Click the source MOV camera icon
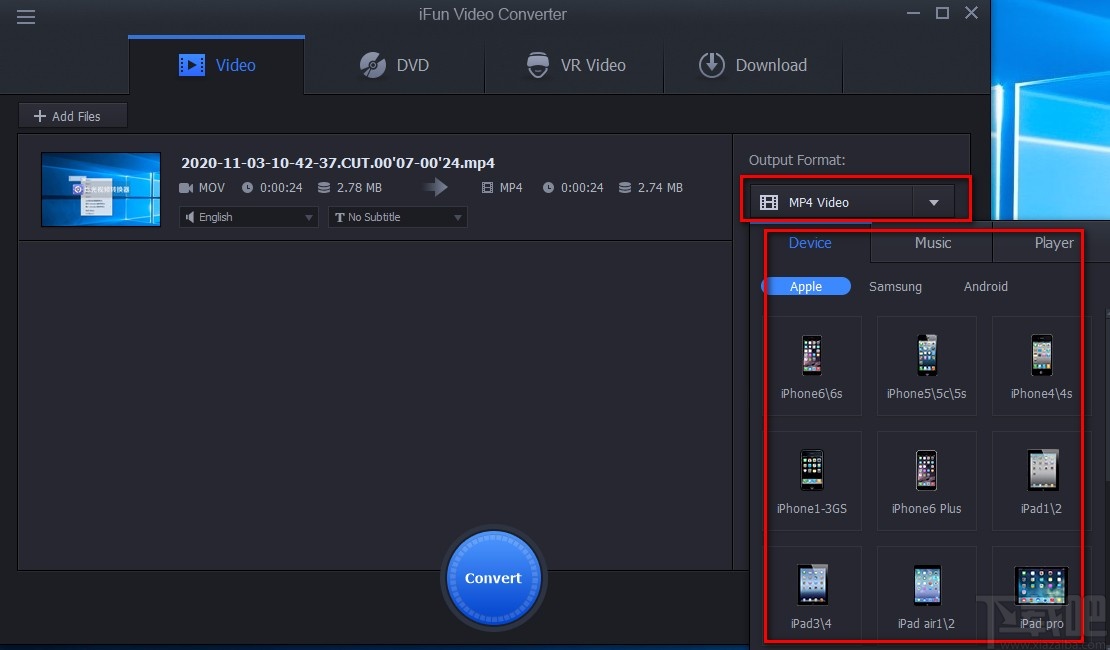 point(186,188)
